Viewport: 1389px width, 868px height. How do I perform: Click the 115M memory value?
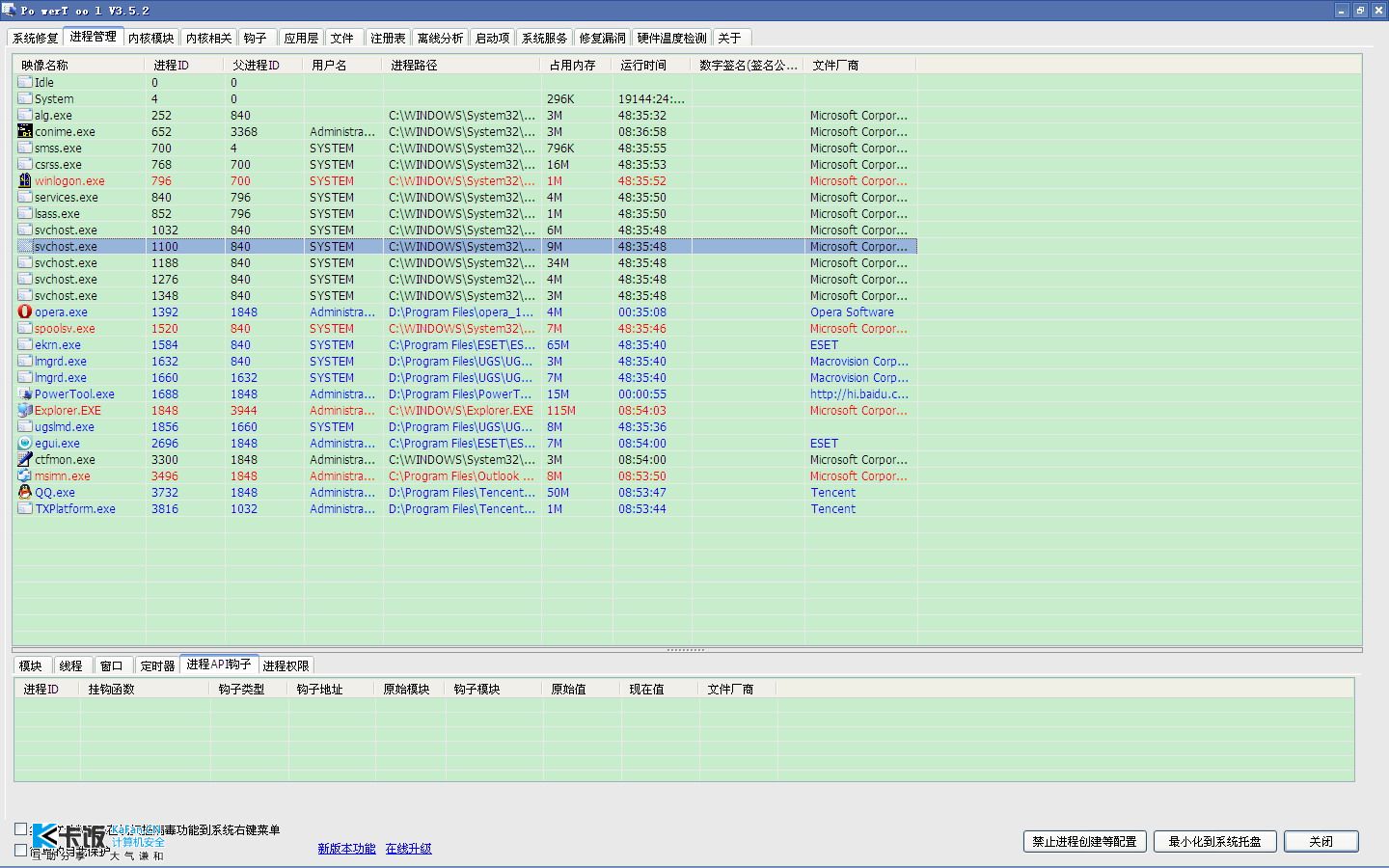(x=560, y=410)
